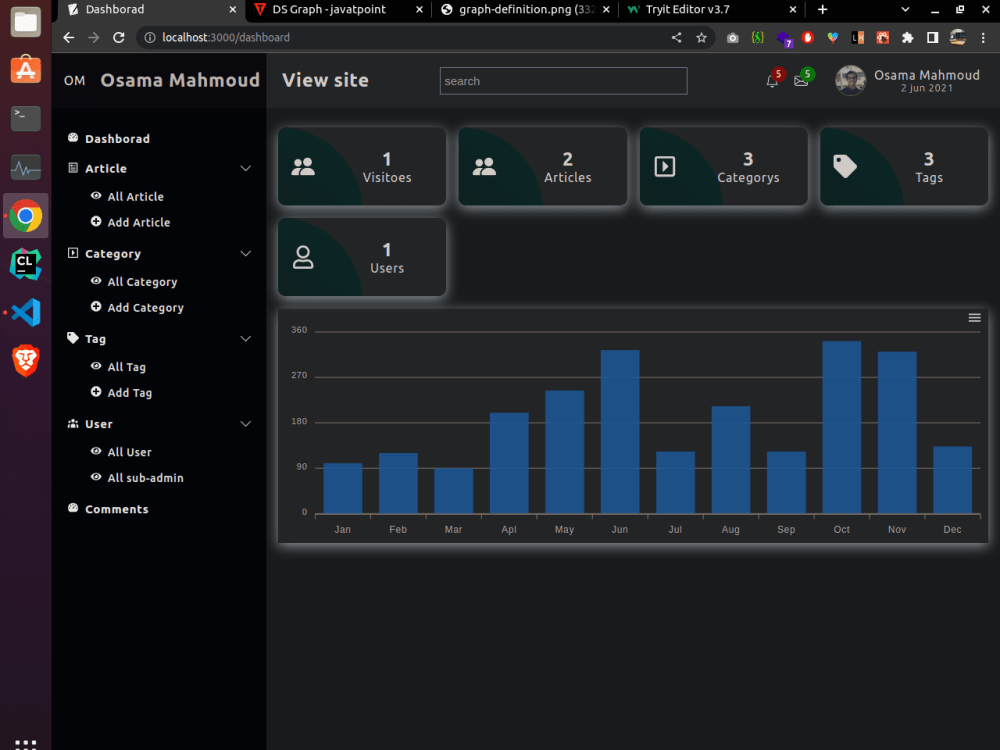Click the eye icon beside All Tag
The width and height of the screenshot is (1000, 750).
(x=96, y=366)
